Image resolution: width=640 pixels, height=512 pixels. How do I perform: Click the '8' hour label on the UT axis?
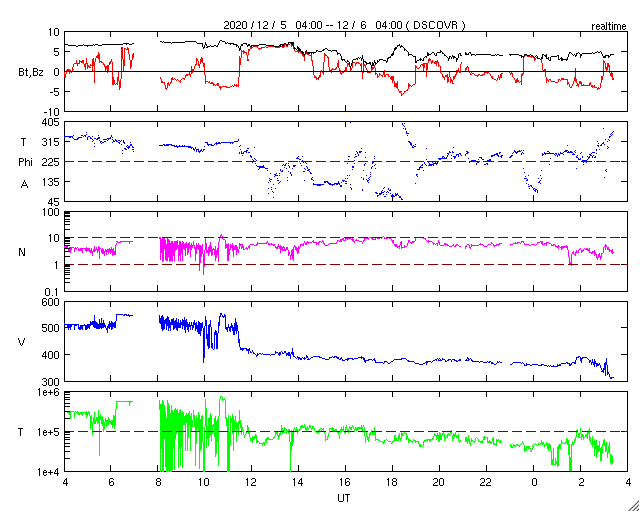pos(158,483)
